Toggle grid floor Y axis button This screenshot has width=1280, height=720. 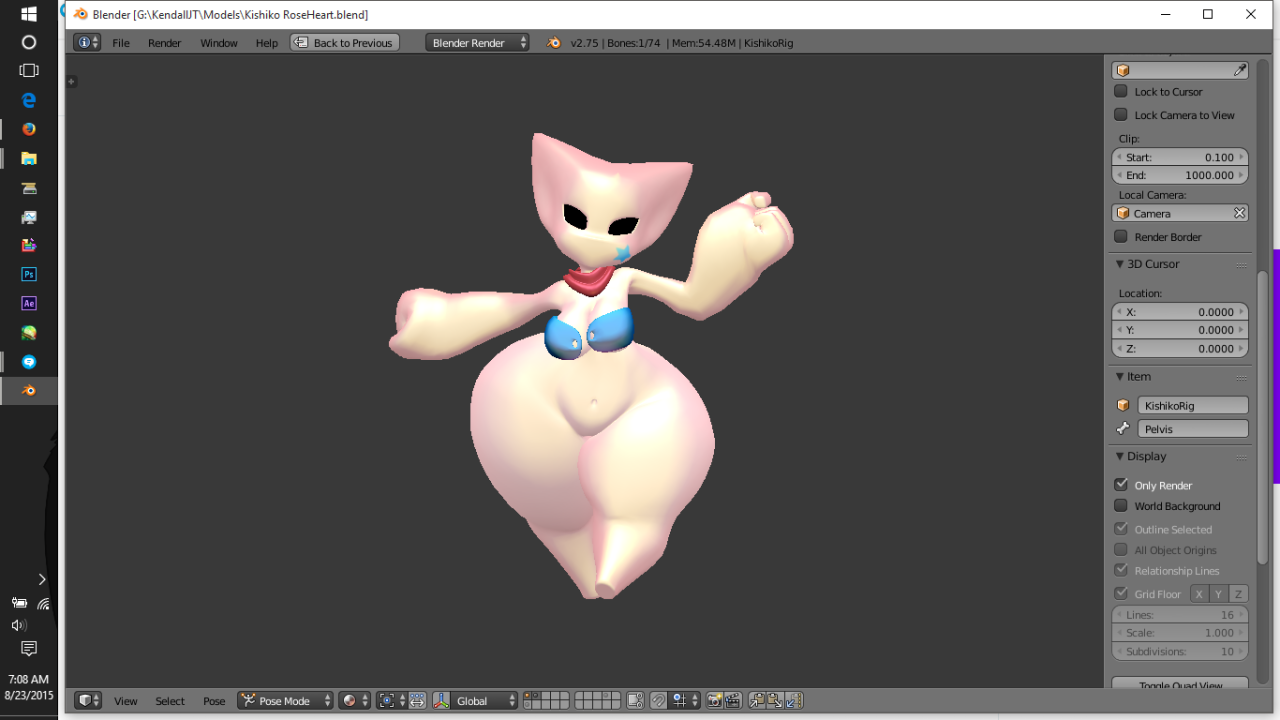[1219, 594]
